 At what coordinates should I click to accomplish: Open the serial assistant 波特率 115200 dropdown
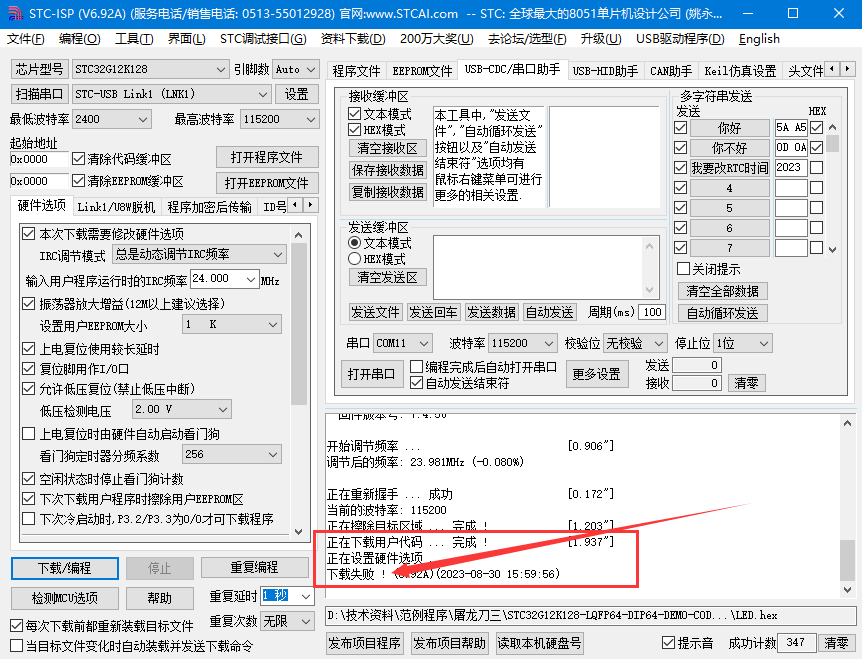[x=549, y=344]
